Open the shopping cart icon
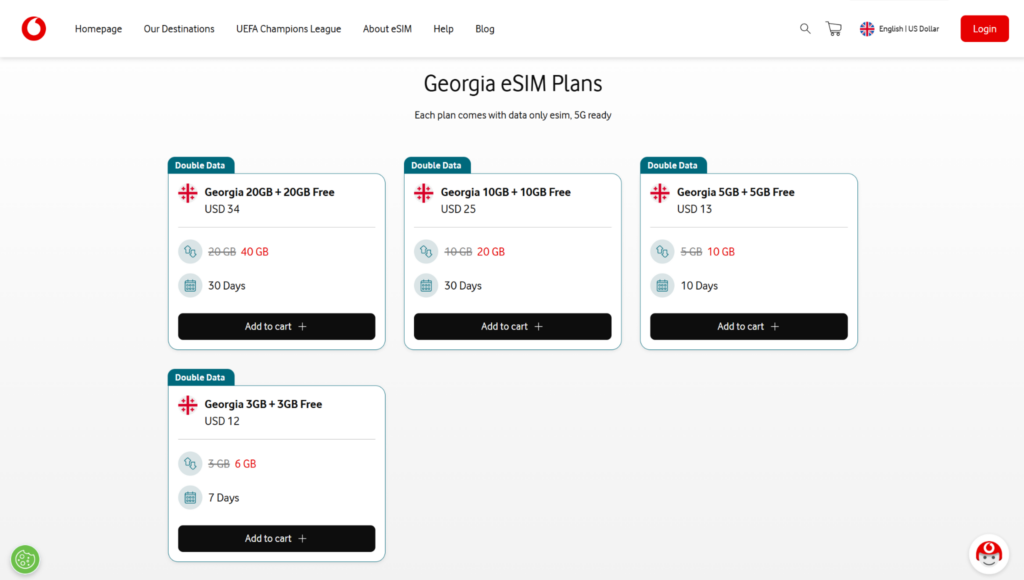This screenshot has width=1024, height=580. [834, 29]
